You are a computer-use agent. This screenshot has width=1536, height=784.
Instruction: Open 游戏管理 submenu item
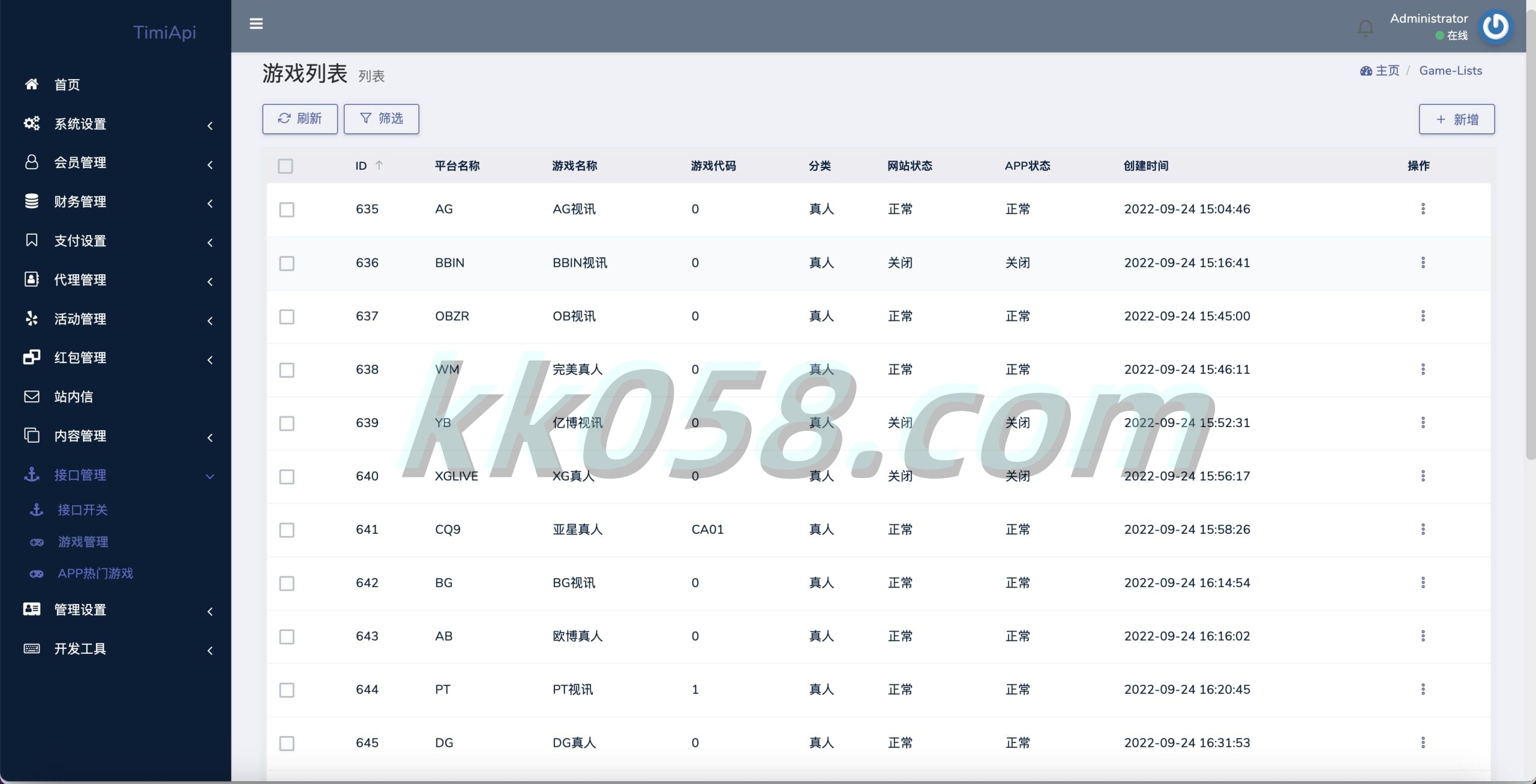(x=83, y=542)
